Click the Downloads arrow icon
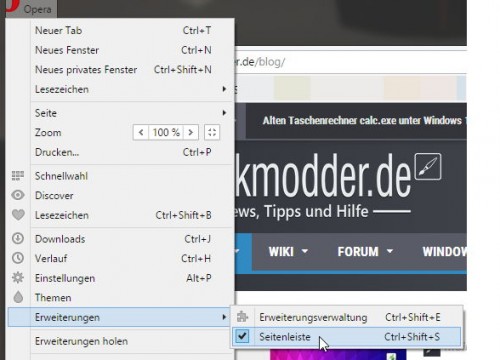The height and width of the screenshot is (360, 500). [18, 238]
